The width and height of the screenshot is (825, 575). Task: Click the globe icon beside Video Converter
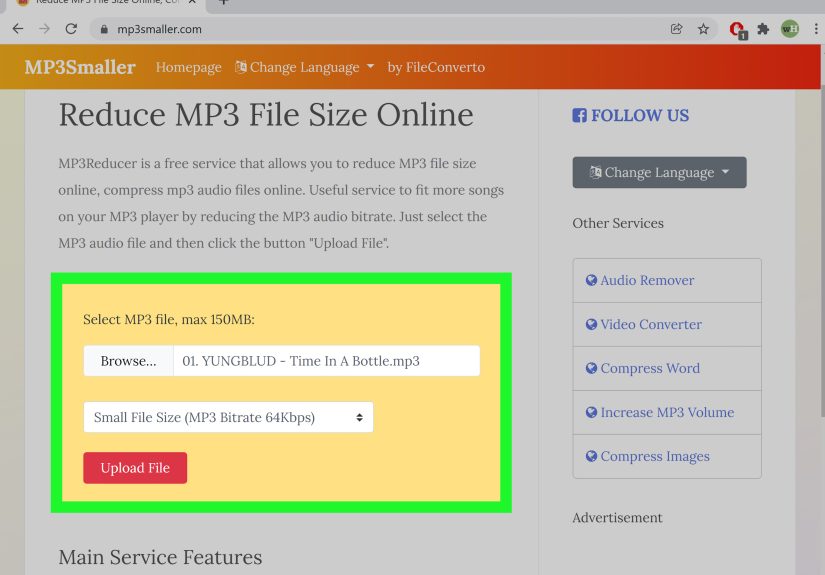click(x=591, y=325)
